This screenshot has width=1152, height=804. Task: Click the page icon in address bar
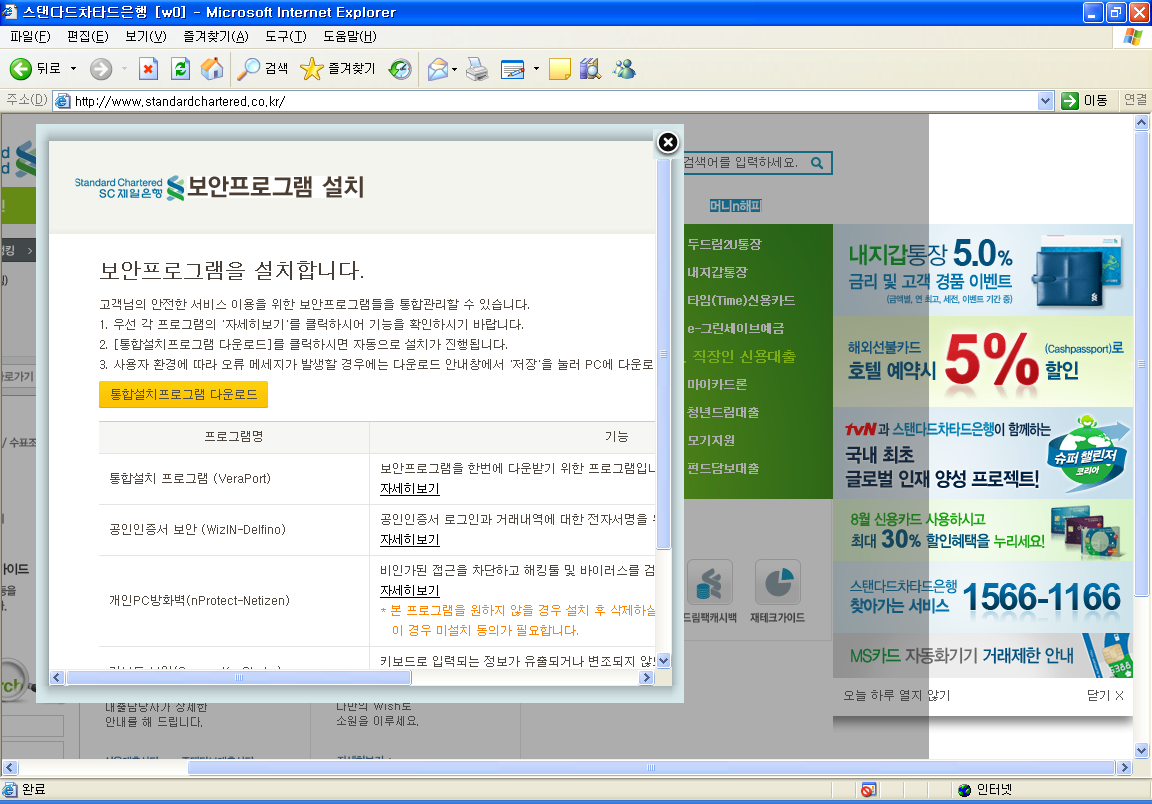[63, 101]
